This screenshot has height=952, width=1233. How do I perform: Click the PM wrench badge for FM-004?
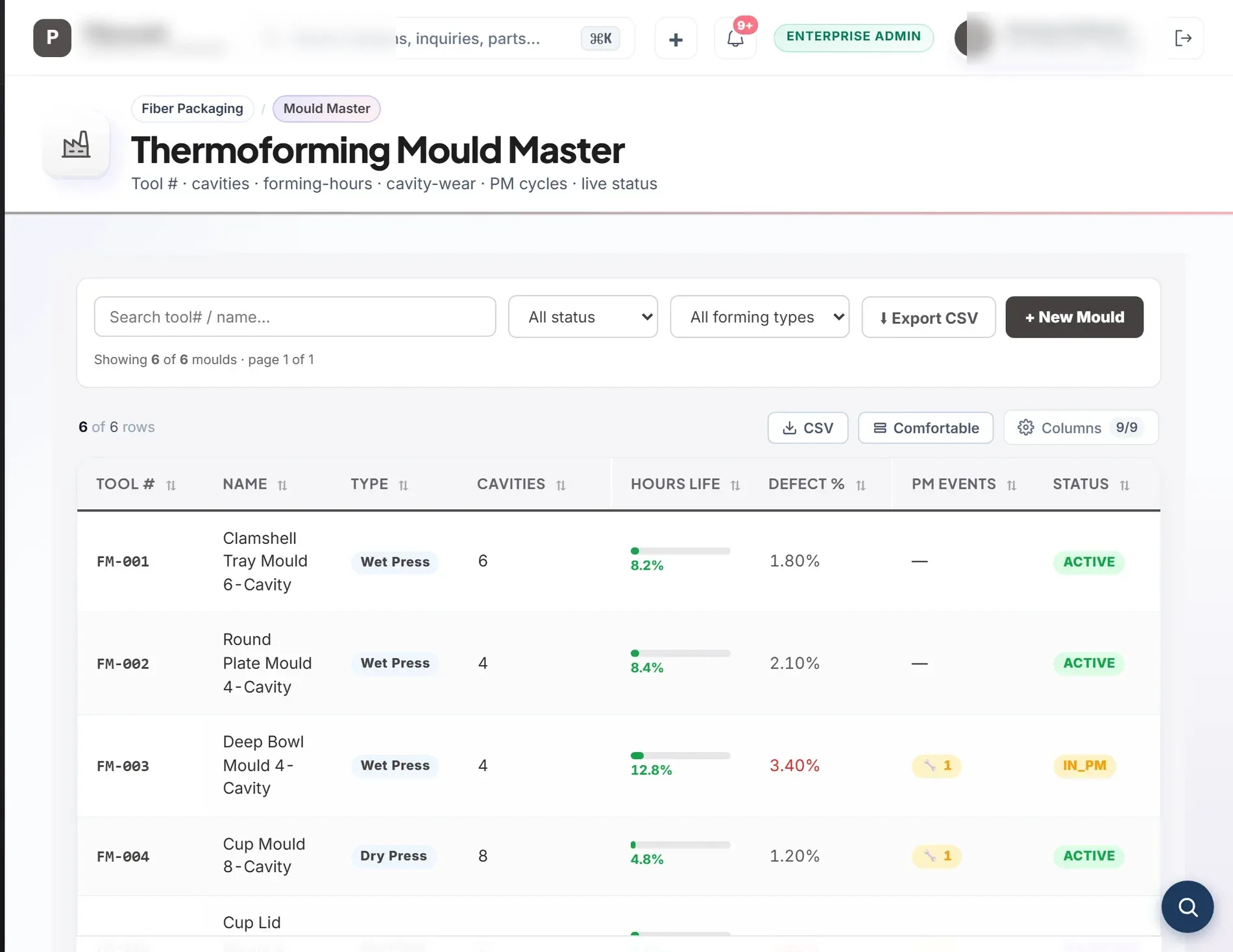936,856
